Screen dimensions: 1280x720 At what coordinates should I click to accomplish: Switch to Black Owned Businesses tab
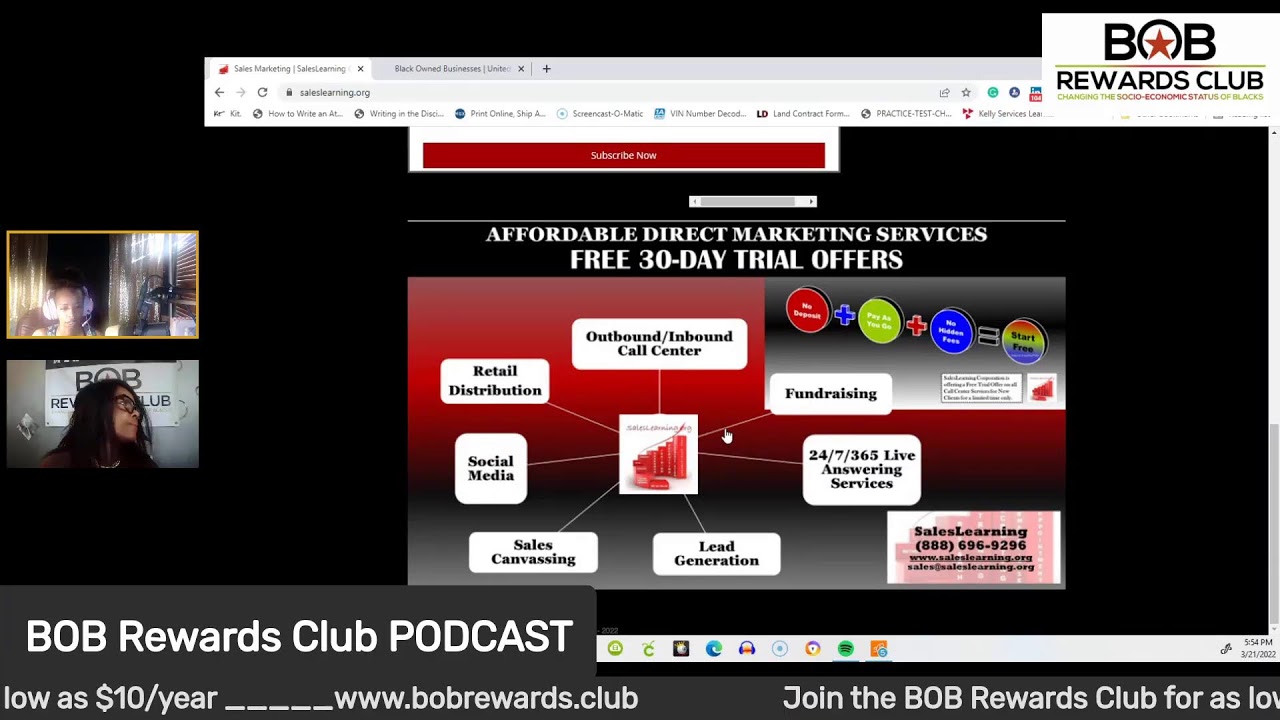pyautogui.click(x=452, y=69)
